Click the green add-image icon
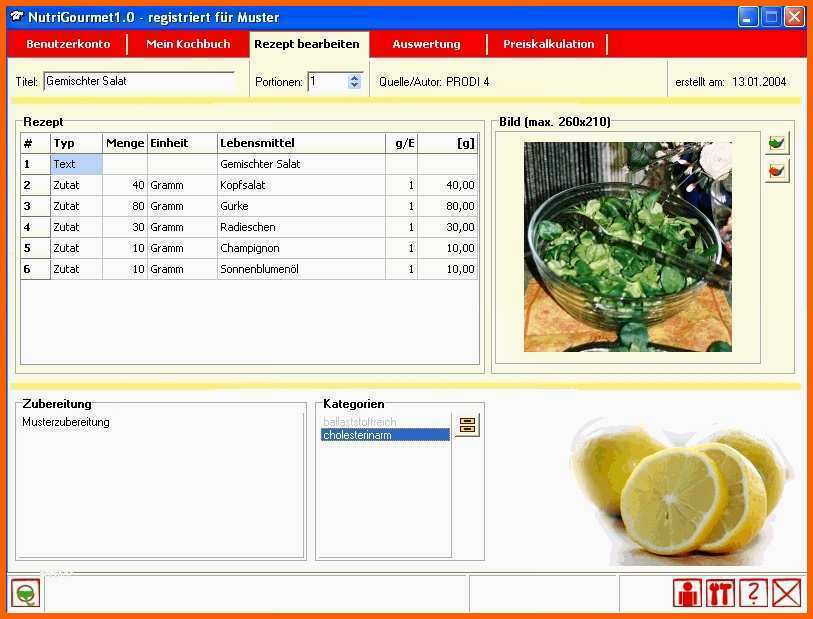Viewport: 813px width, 619px height. (777, 143)
